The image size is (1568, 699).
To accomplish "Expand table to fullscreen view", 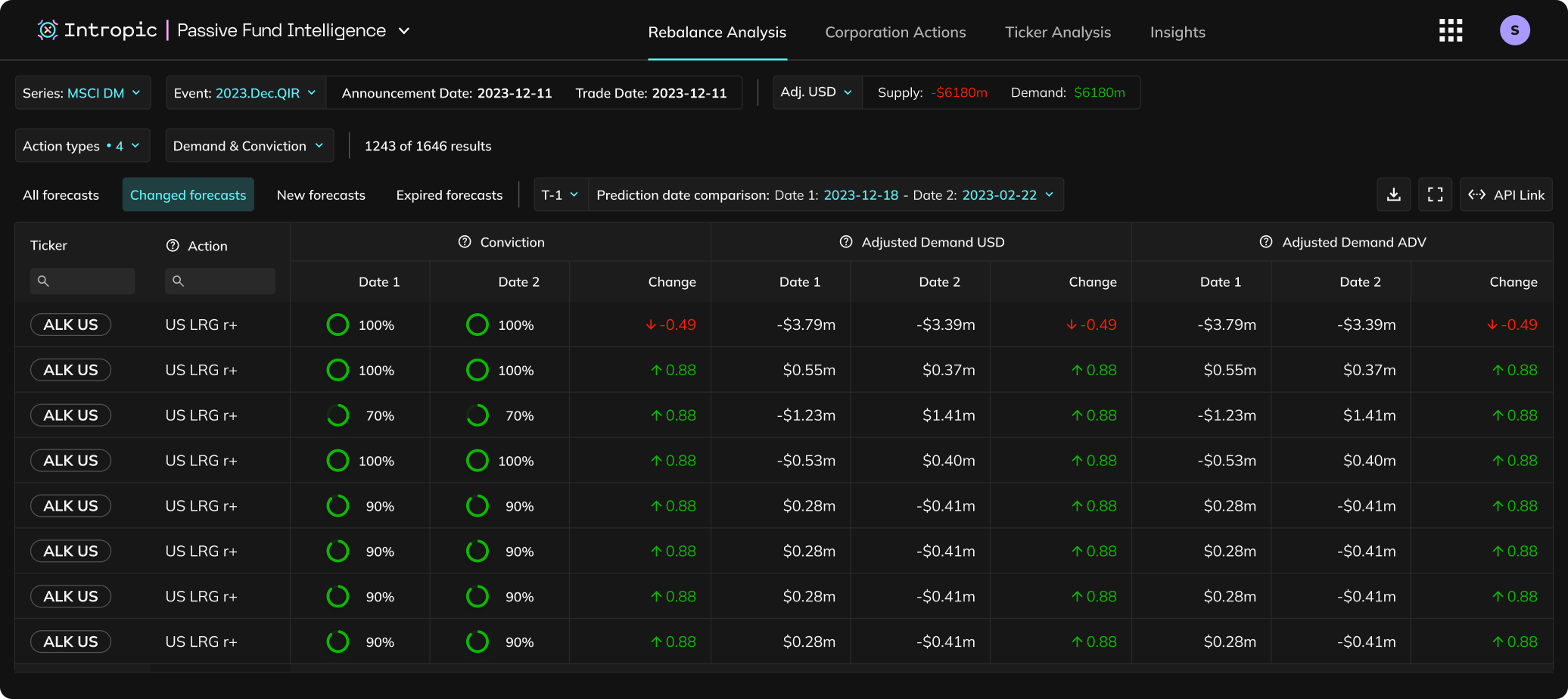I will point(1435,195).
